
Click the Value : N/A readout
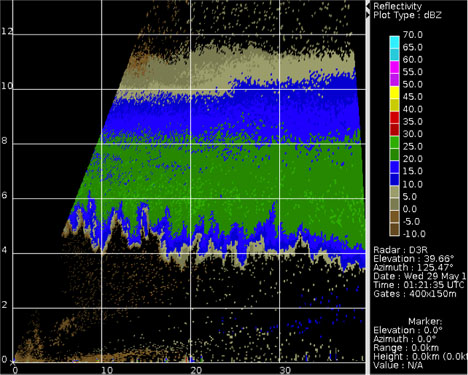[x=398, y=365]
